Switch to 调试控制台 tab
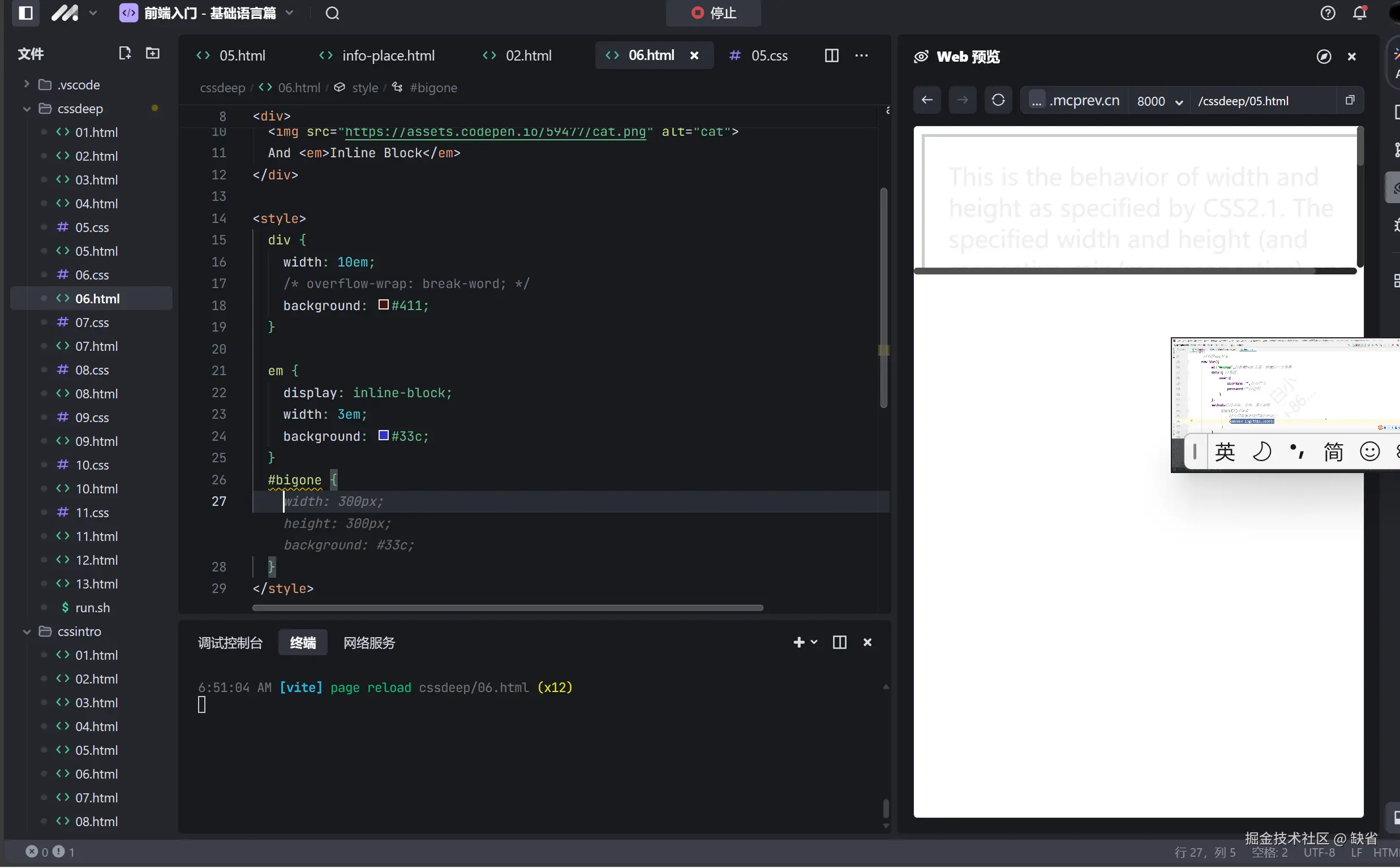The height and width of the screenshot is (868, 1400). pos(230,643)
